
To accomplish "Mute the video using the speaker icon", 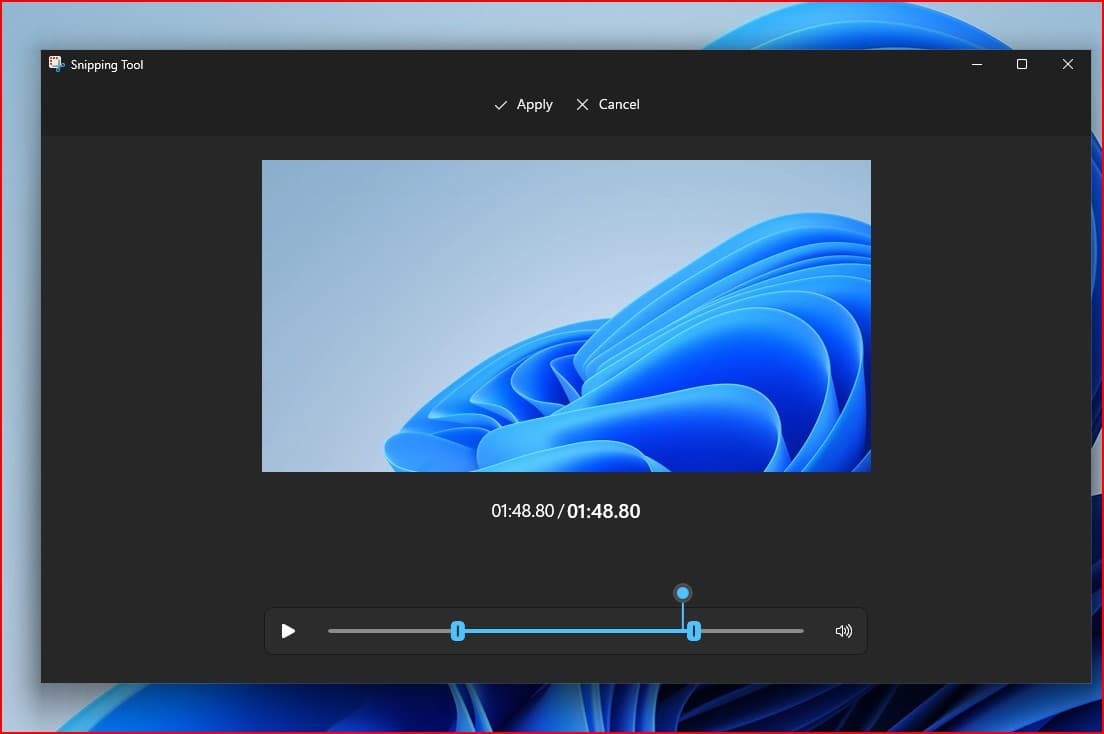I will (843, 631).
